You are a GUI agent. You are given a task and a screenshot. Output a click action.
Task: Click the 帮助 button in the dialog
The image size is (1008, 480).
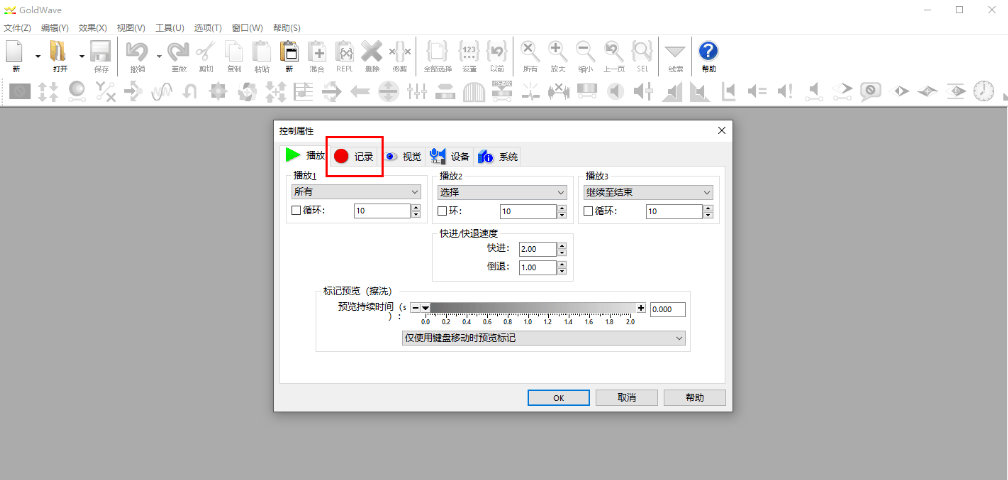(x=695, y=398)
